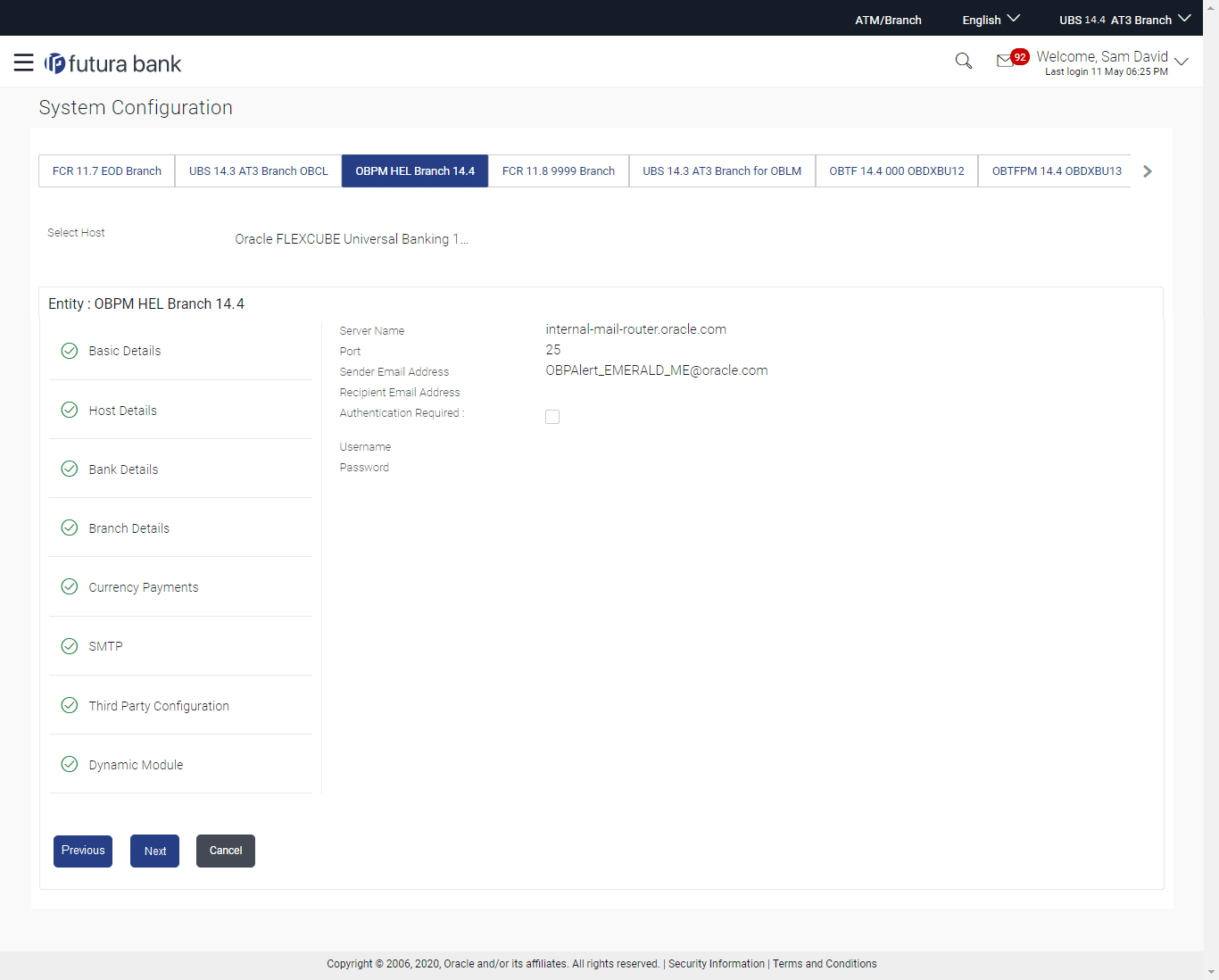This screenshot has height=980, width=1219.
Task: Open the UBS 14.3 AT3 Branch for OBLM tab
Action: [722, 171]
